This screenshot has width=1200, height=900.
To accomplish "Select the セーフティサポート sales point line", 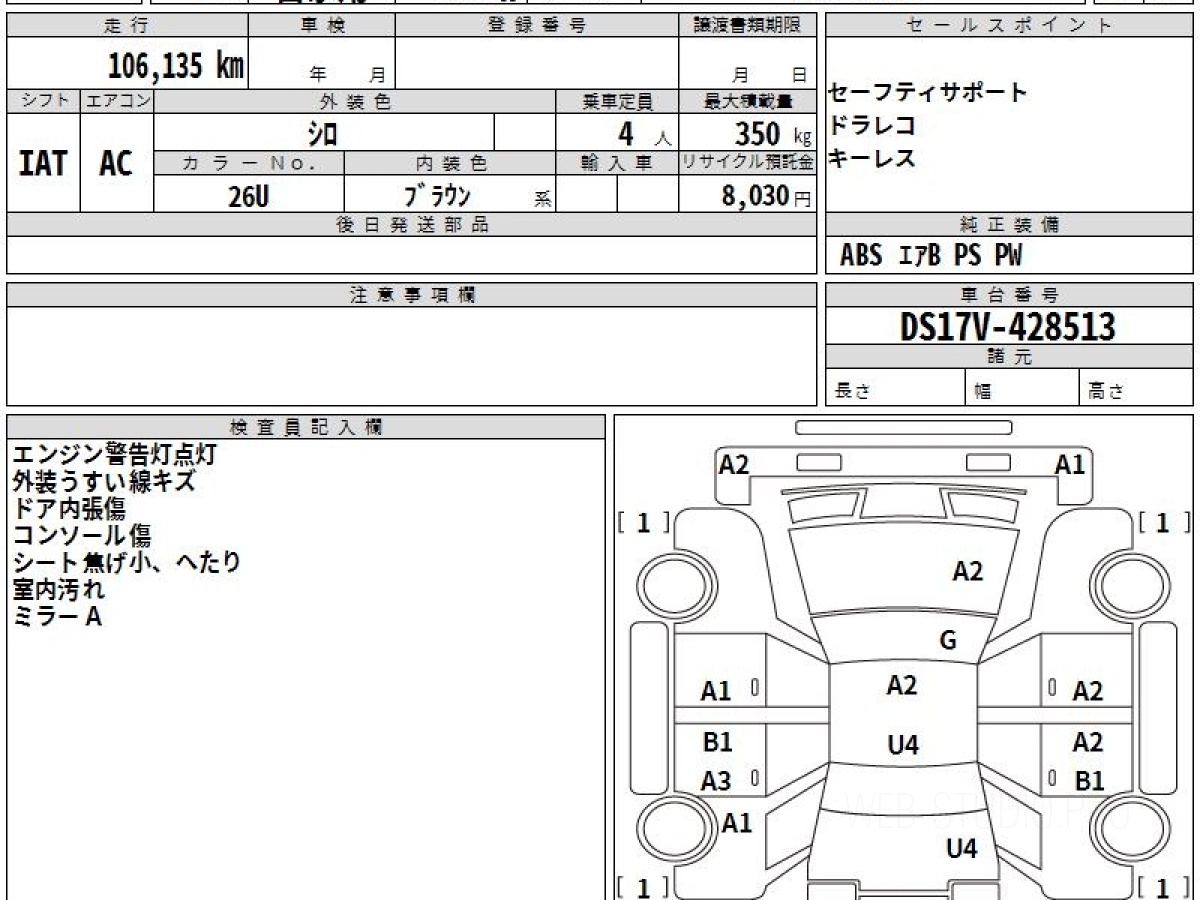I will click(x=928, y=93).
